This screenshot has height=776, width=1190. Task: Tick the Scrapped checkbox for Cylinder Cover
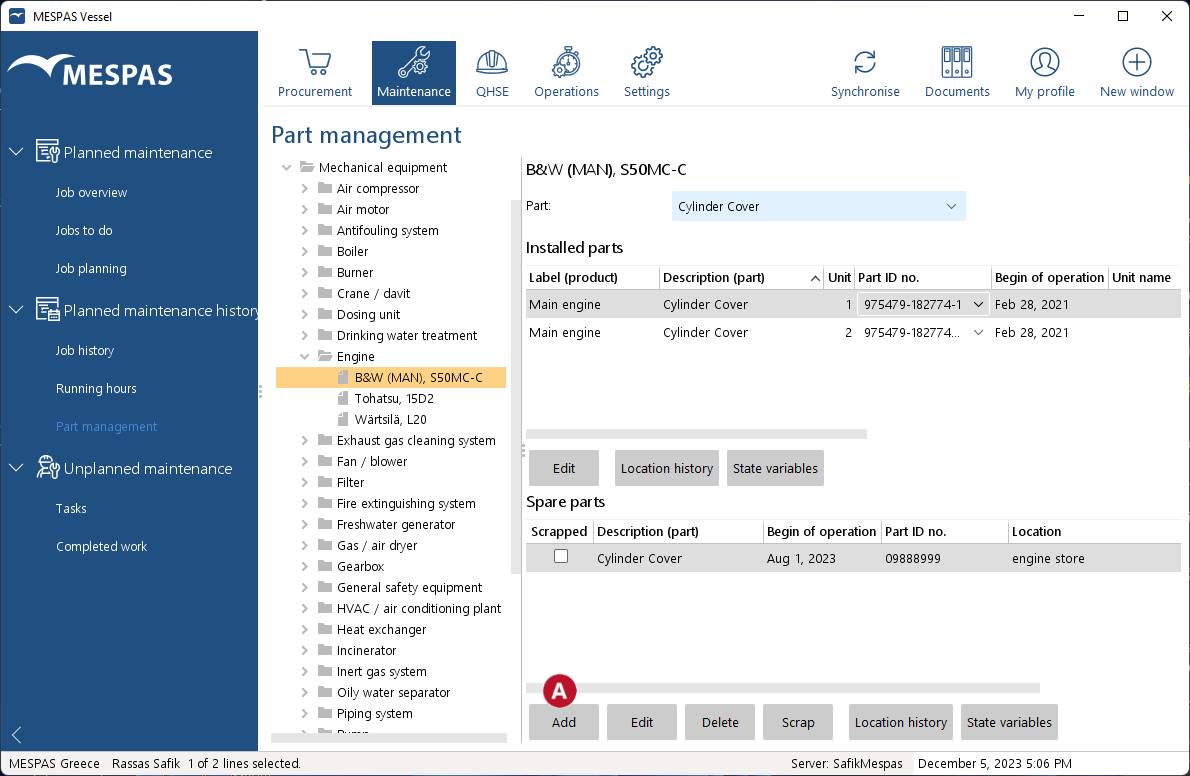(561, 556)
